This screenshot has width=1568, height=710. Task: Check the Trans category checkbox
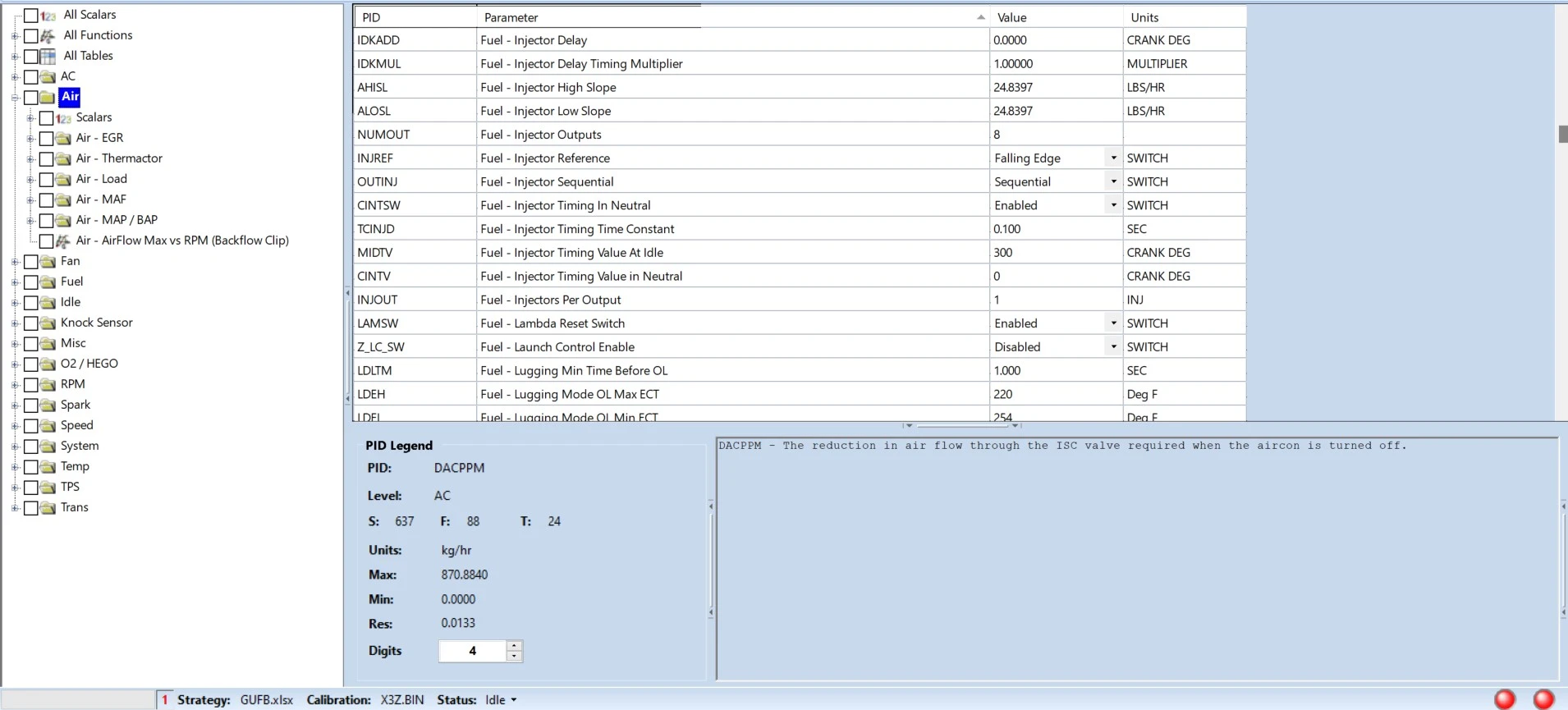pos(31,508)
